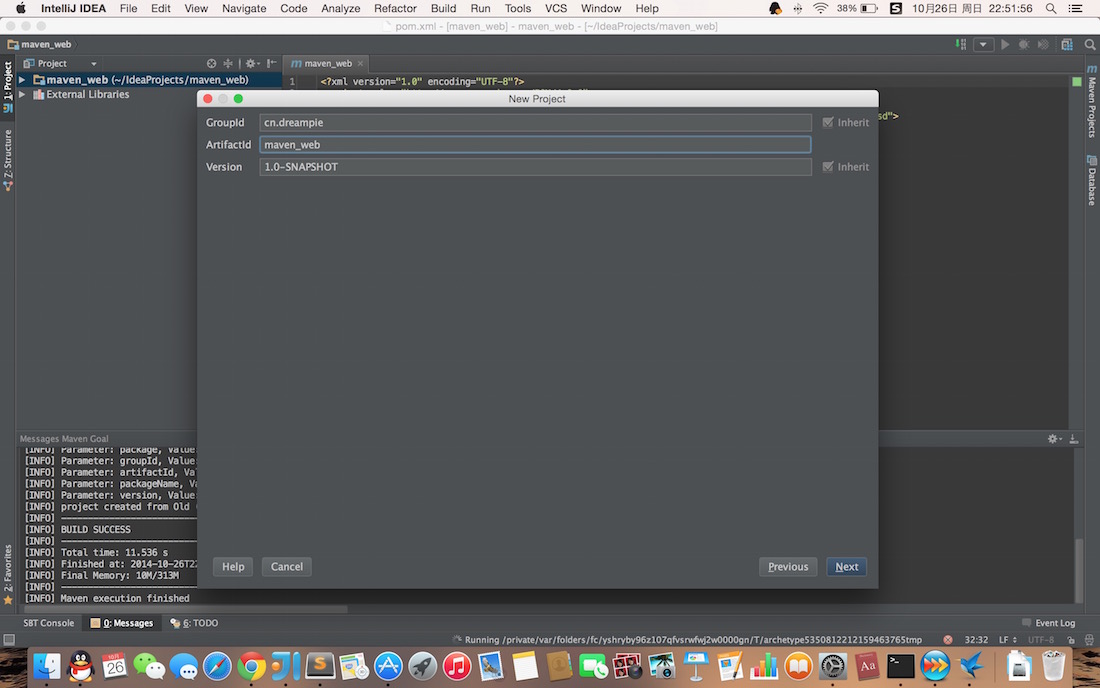Toggle the Version Inherit checkbox

828,167
